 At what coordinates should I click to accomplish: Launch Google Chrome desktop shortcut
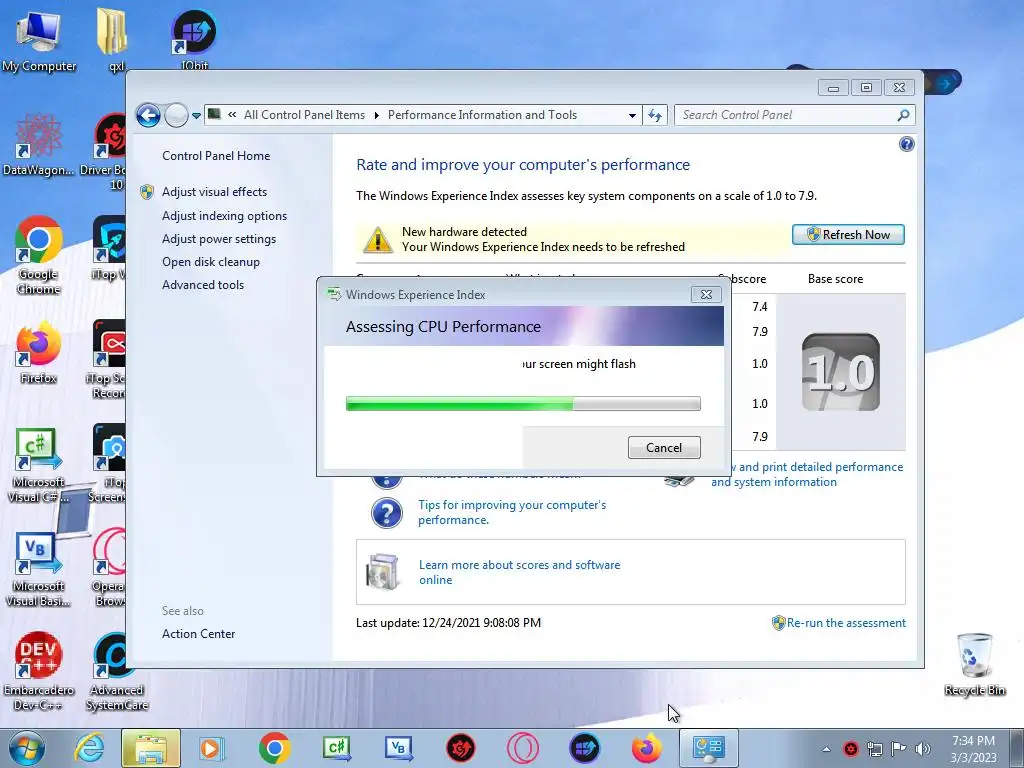38,255
